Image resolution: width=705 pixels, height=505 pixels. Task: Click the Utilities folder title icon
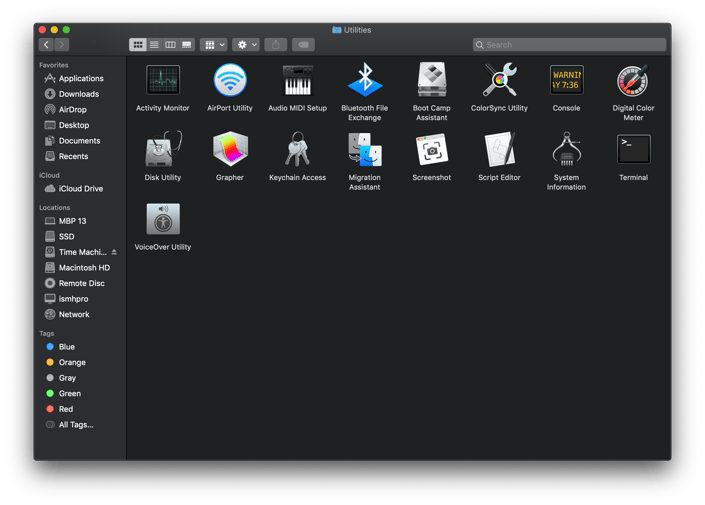click(x=336, y=30)
